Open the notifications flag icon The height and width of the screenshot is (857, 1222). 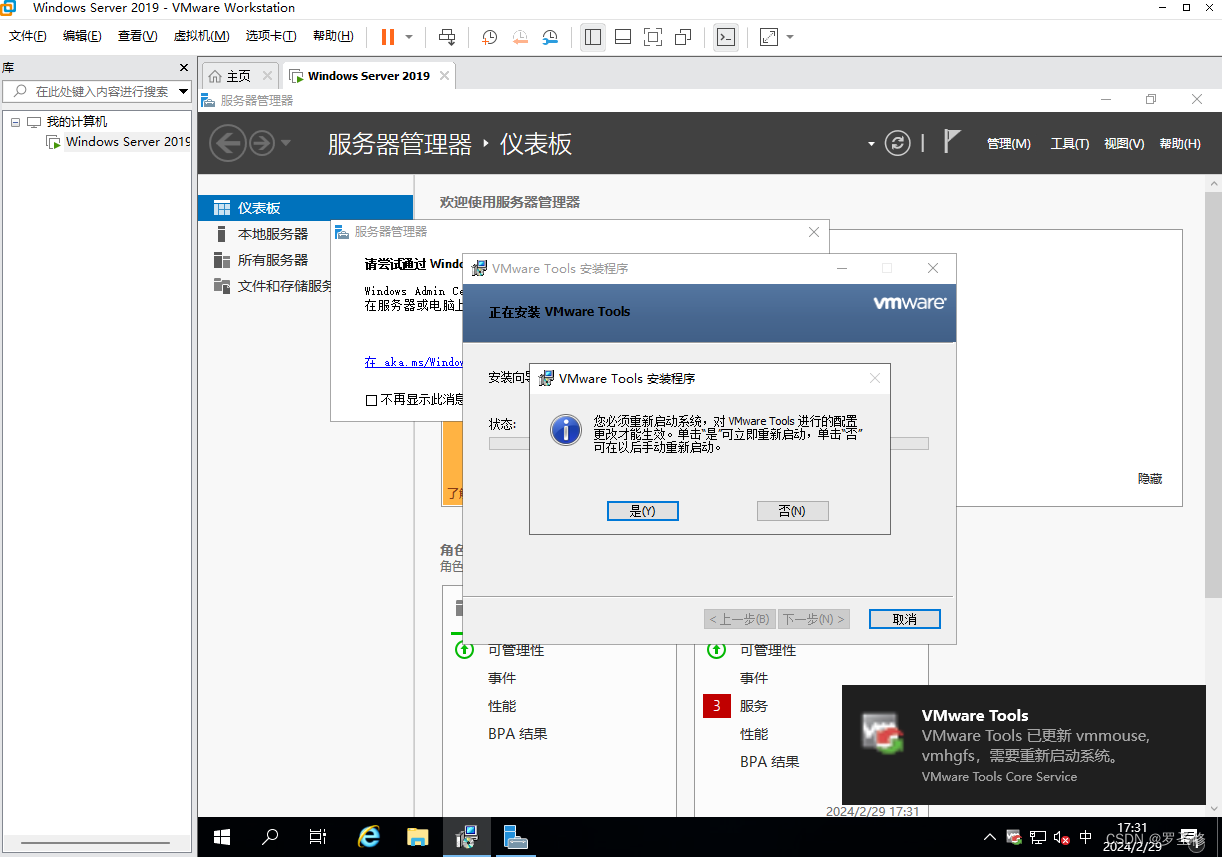952,141
